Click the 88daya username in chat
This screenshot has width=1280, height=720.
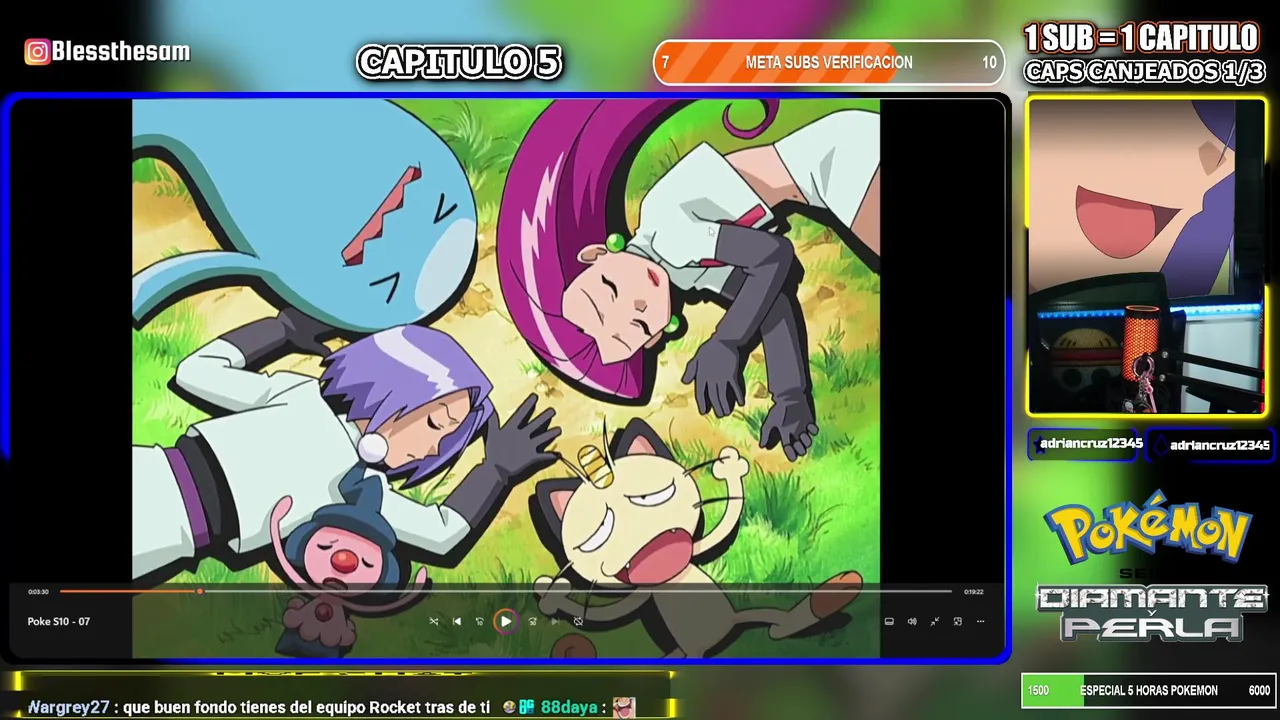click(569, 707)
